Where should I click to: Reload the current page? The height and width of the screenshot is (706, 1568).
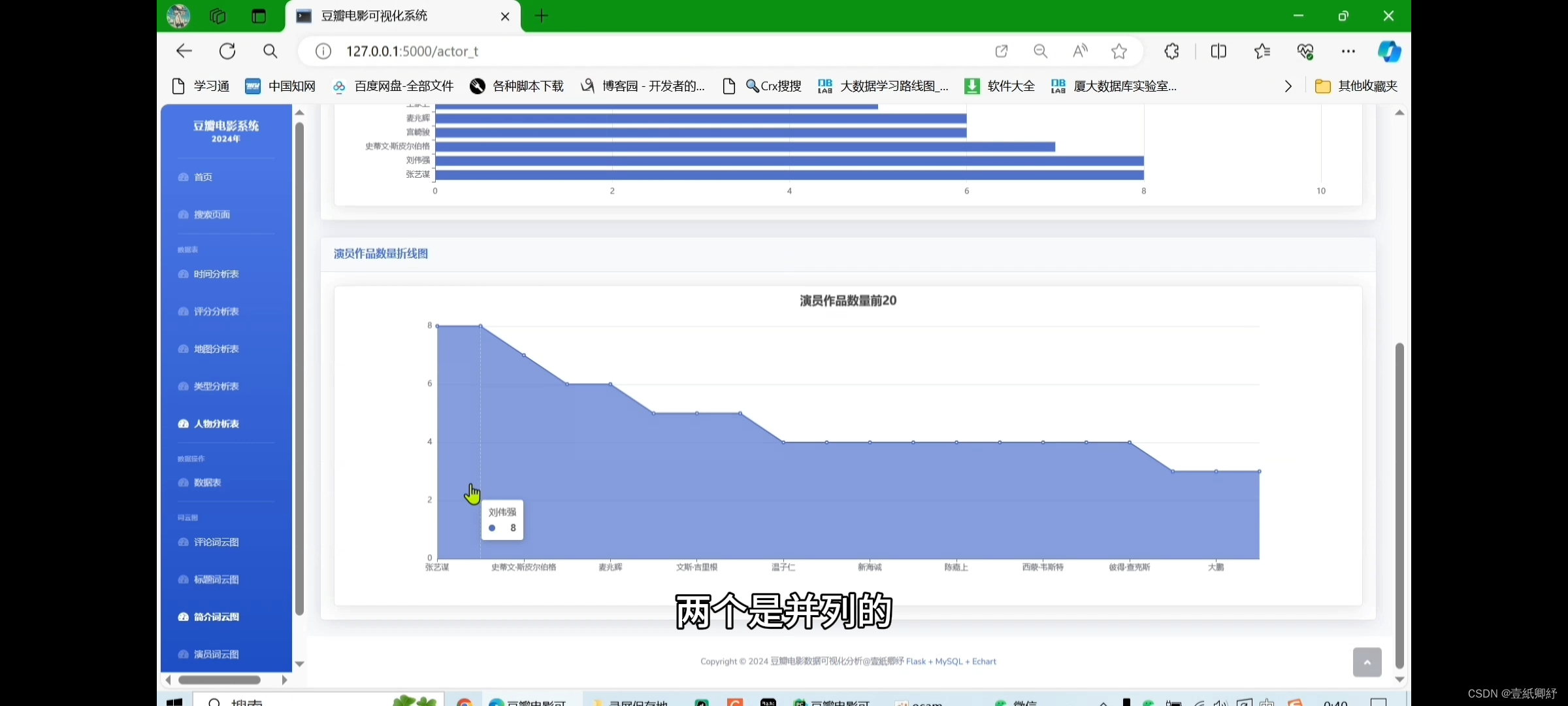(227, 51)
